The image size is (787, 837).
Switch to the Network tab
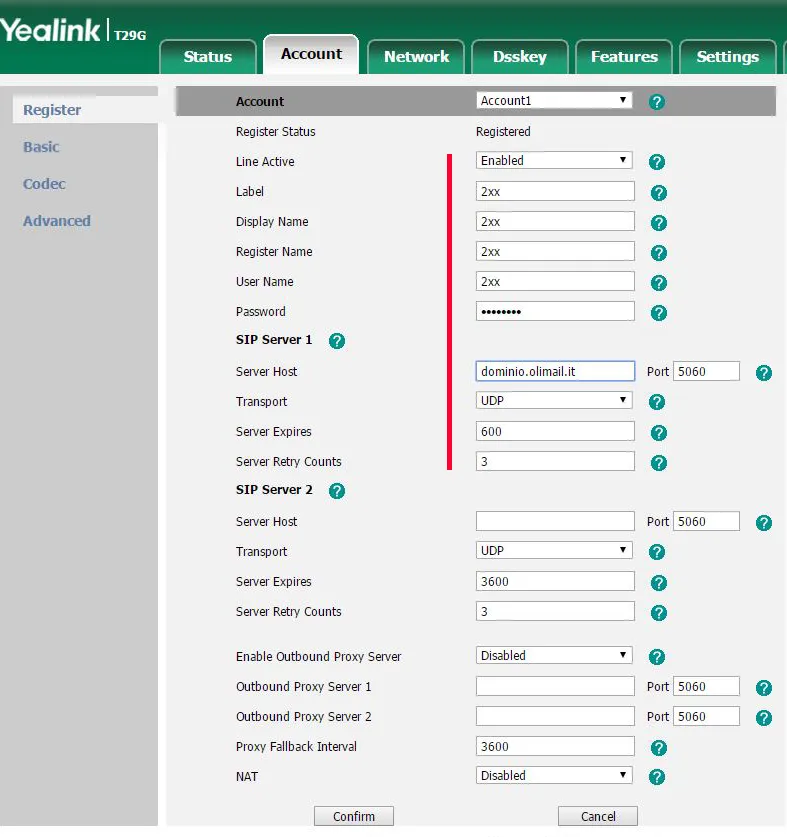pyautogui.click(x=416, y=57)
